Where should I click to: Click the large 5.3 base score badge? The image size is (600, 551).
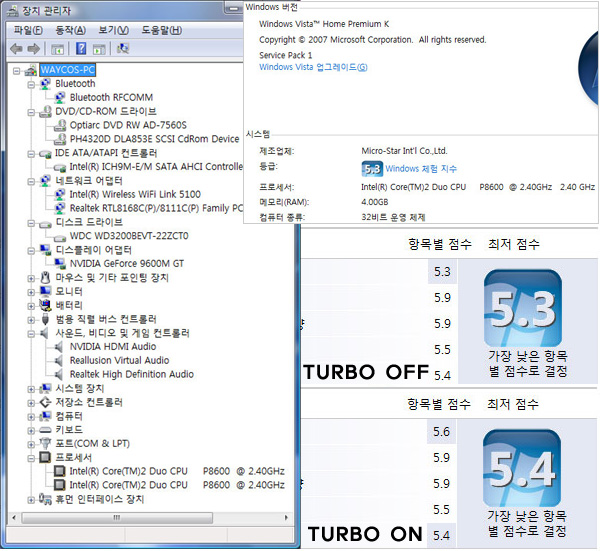[523, 308]
